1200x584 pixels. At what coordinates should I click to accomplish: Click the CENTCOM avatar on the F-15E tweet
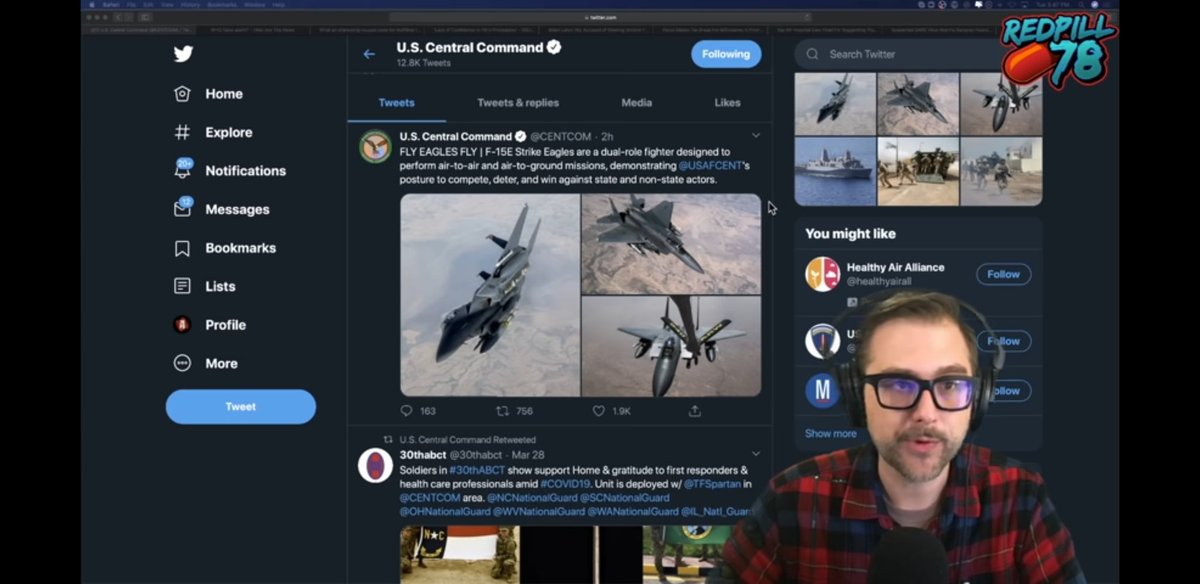[x=375, y=146]
